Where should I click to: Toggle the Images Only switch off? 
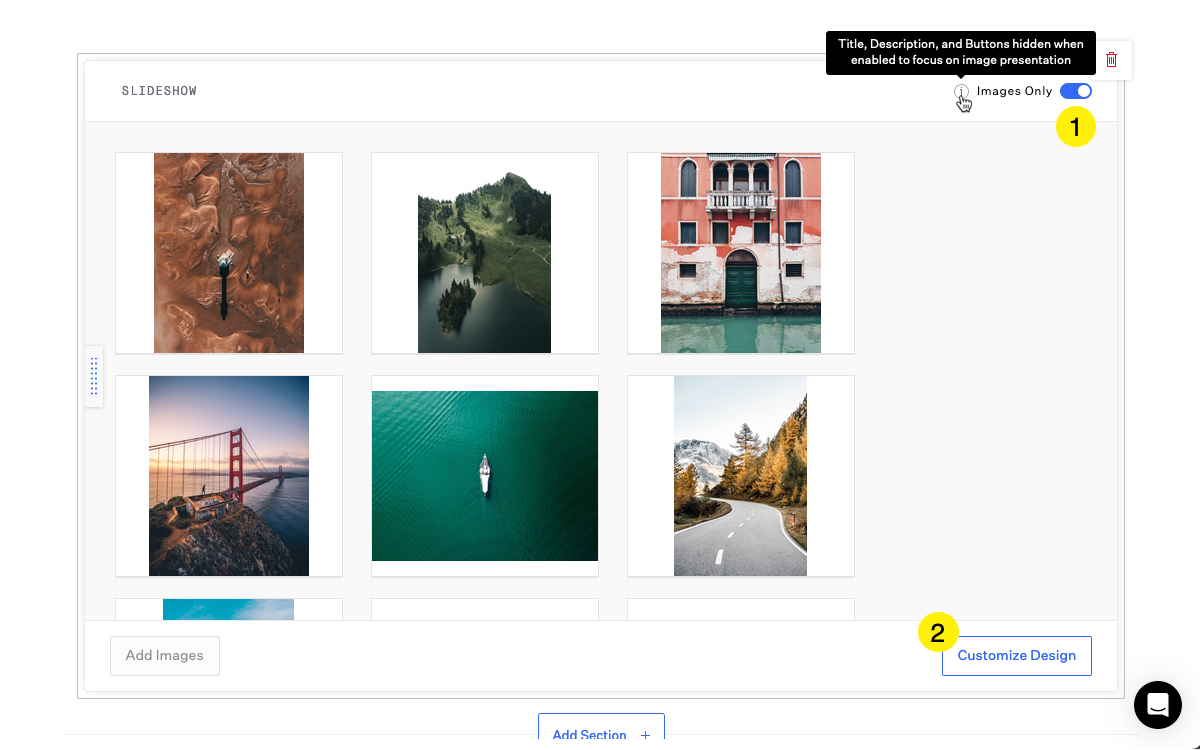click(x=1076, y=91)
